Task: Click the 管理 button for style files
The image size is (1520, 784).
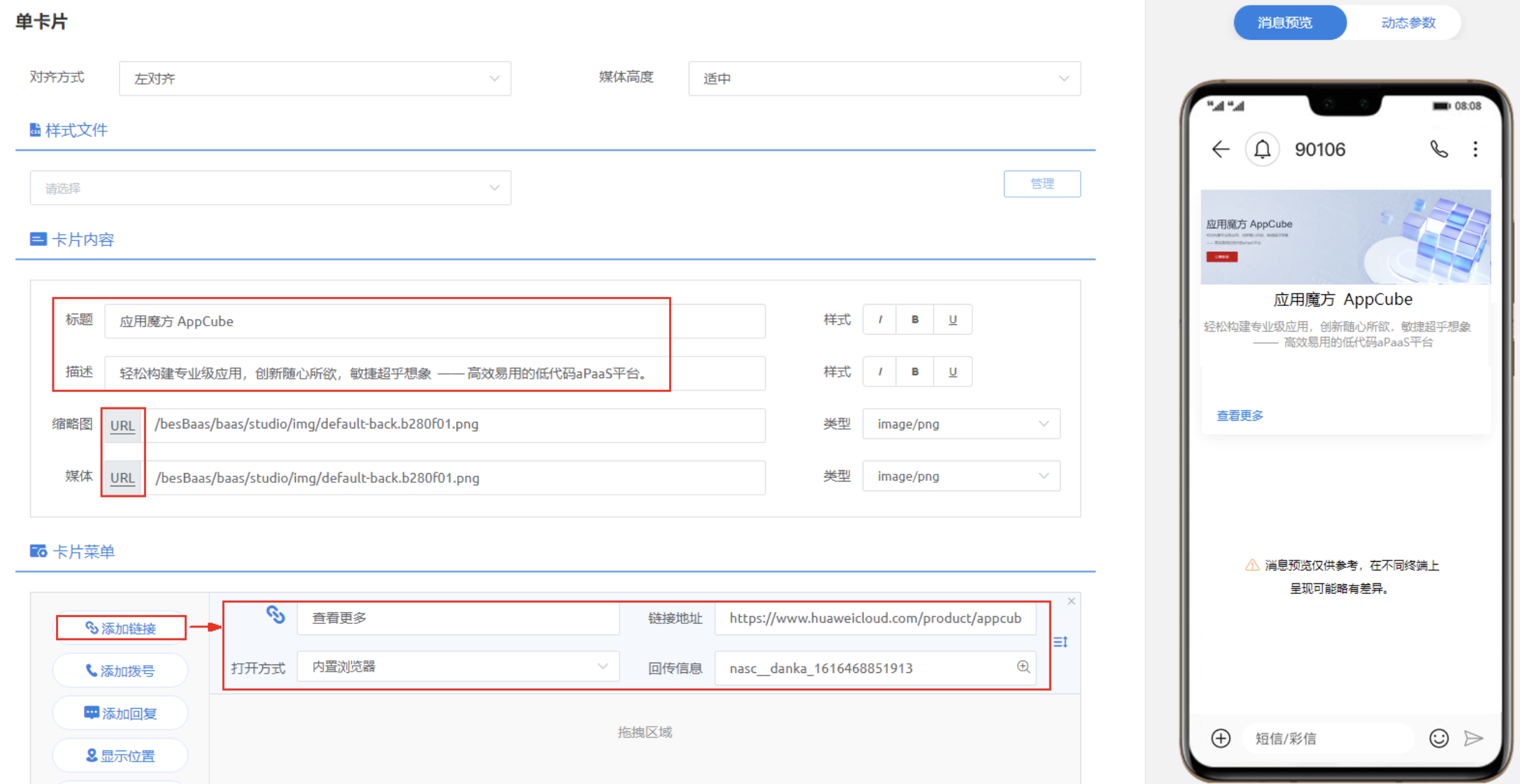Action: coord(1038,183)
